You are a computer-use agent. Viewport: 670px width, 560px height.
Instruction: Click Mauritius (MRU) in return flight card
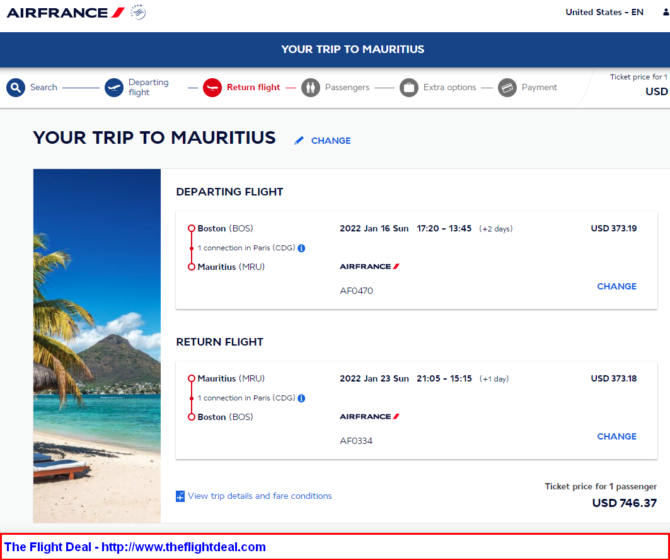[x=231, y=378]
